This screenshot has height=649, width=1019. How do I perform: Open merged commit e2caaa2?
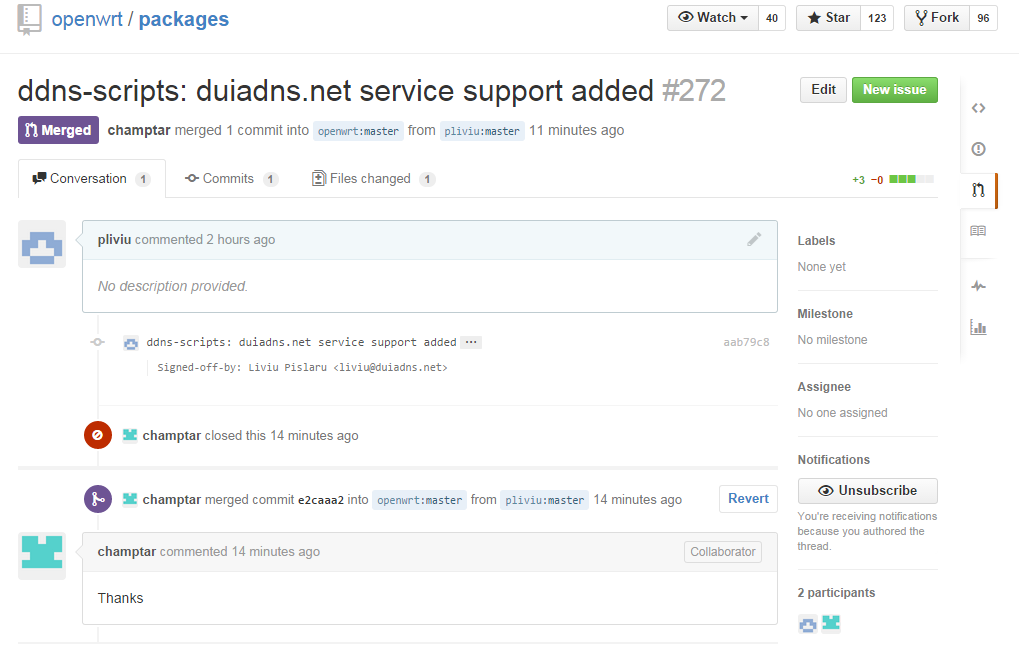320,500
